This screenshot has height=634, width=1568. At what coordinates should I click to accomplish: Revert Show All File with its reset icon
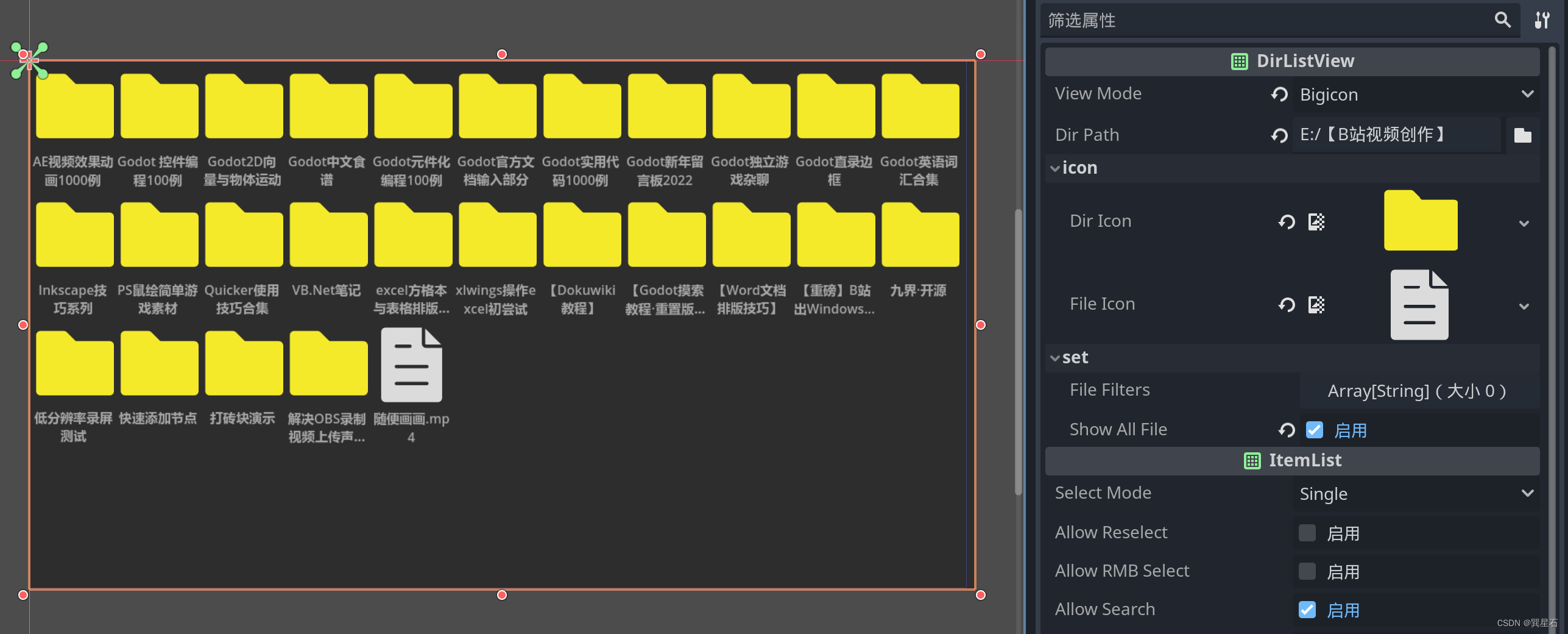(x=1286, y=430)
